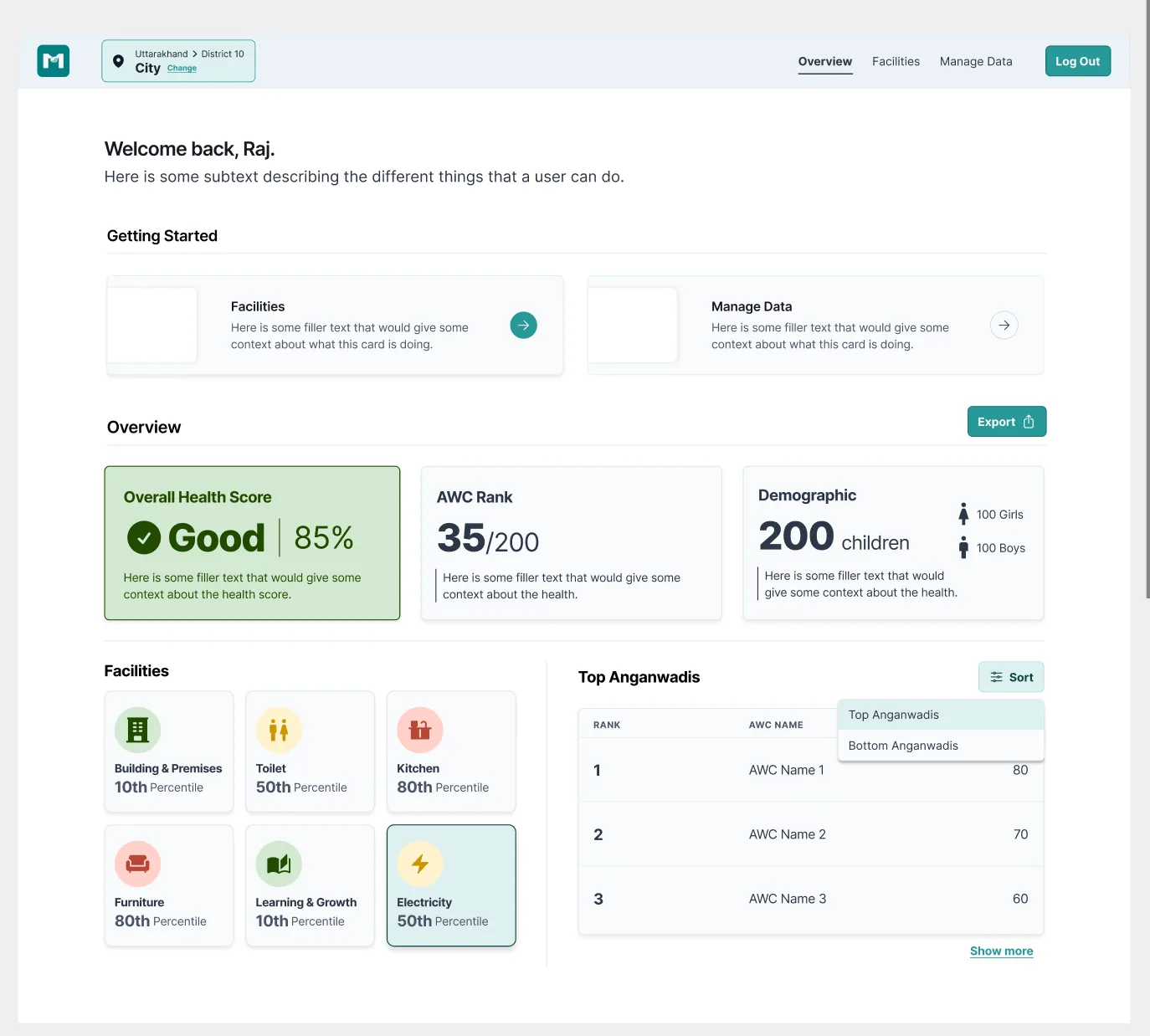Click the Electricity lightning bolt icon

(420, 864)
